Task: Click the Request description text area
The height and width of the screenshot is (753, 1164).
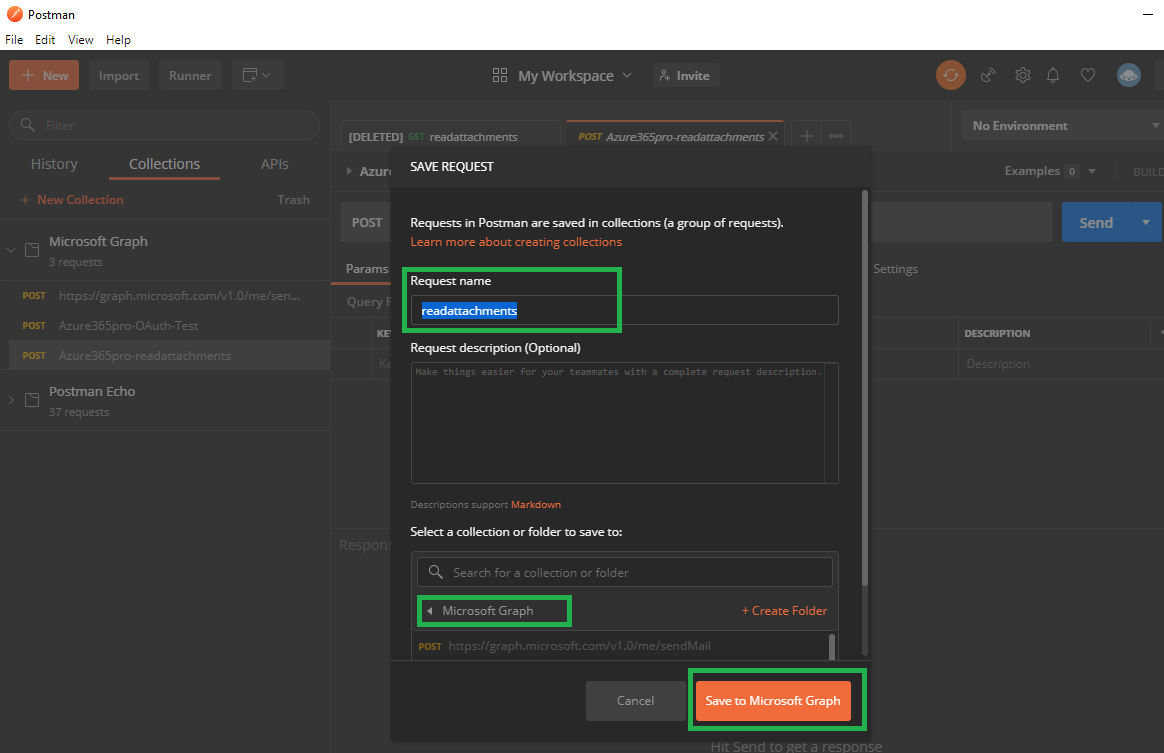Action: 624,423
